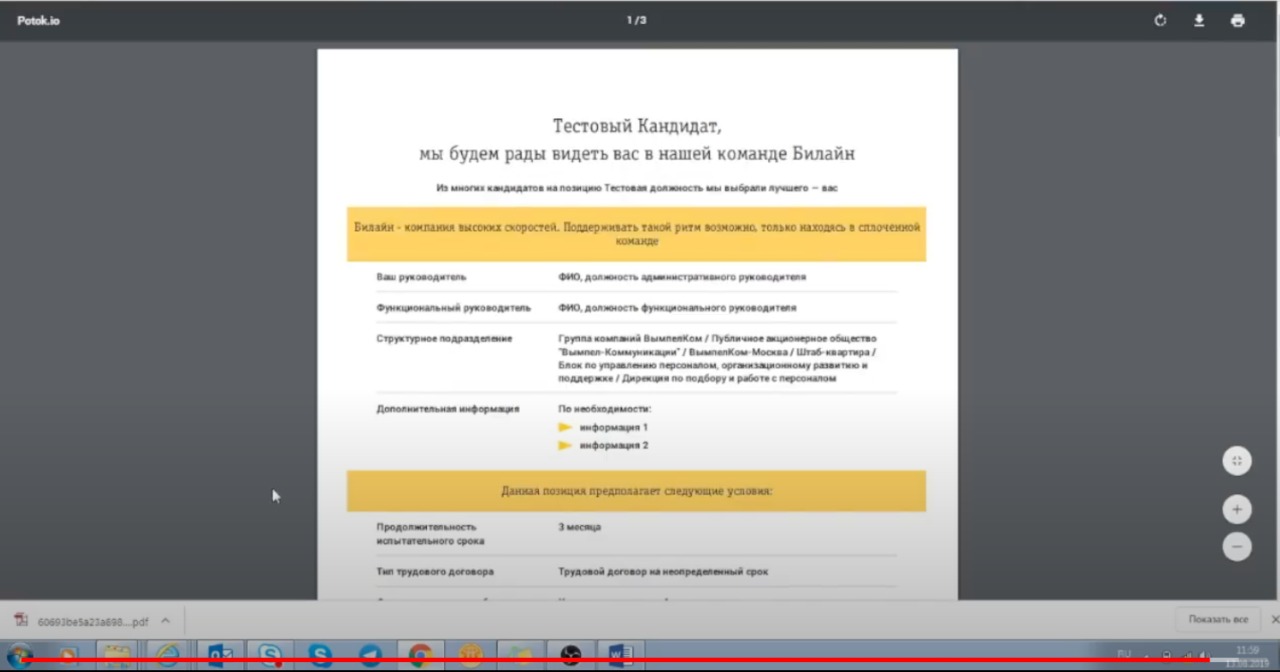Image resolution: width=1280 pixels, height=672 pixels.
Task: Click the Potok.io document title
Action: [38, 20]
